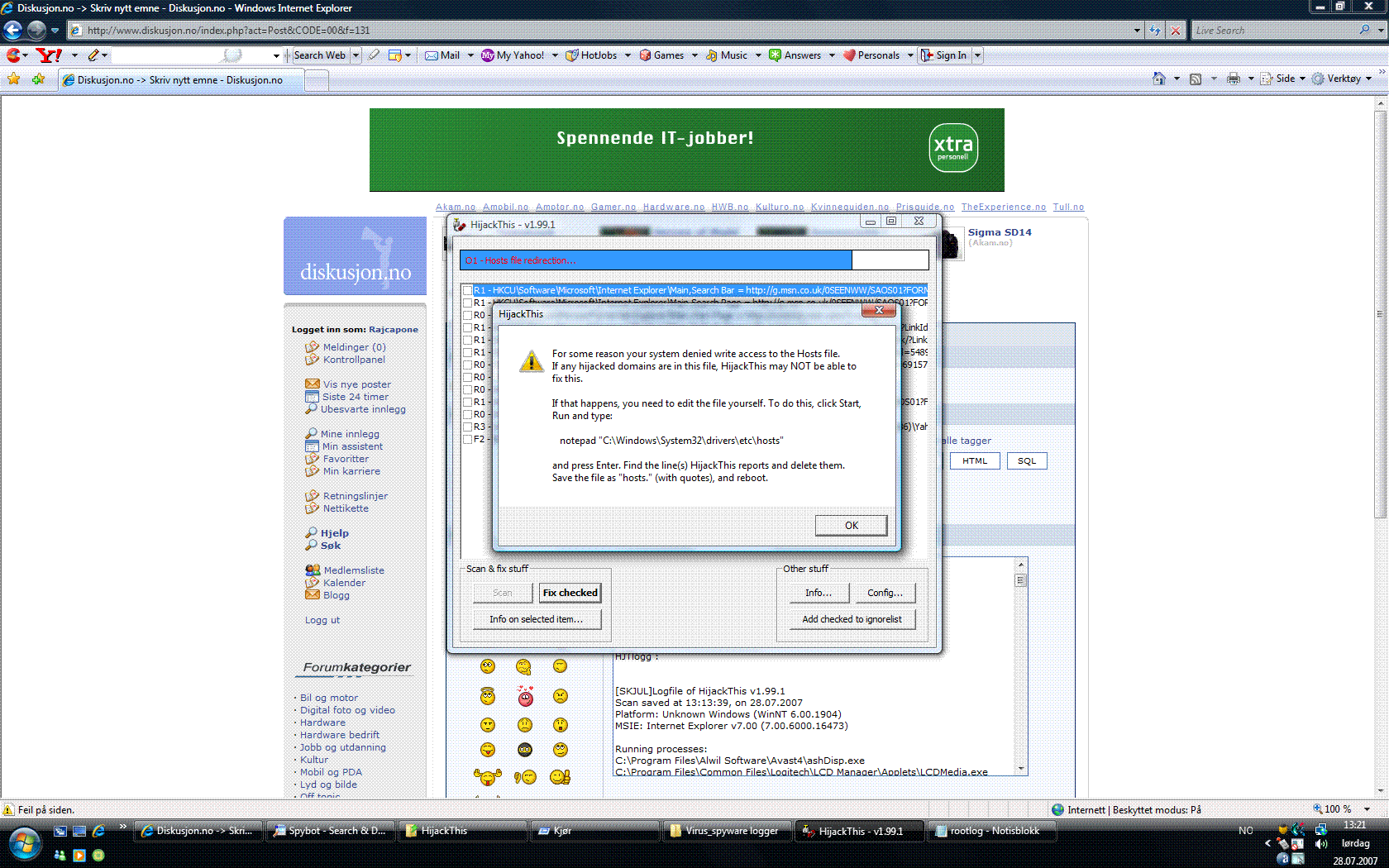Click the HotJobs toolbar icon
This screenshot has height=868, width=1389.
click(x=571, y=55)
